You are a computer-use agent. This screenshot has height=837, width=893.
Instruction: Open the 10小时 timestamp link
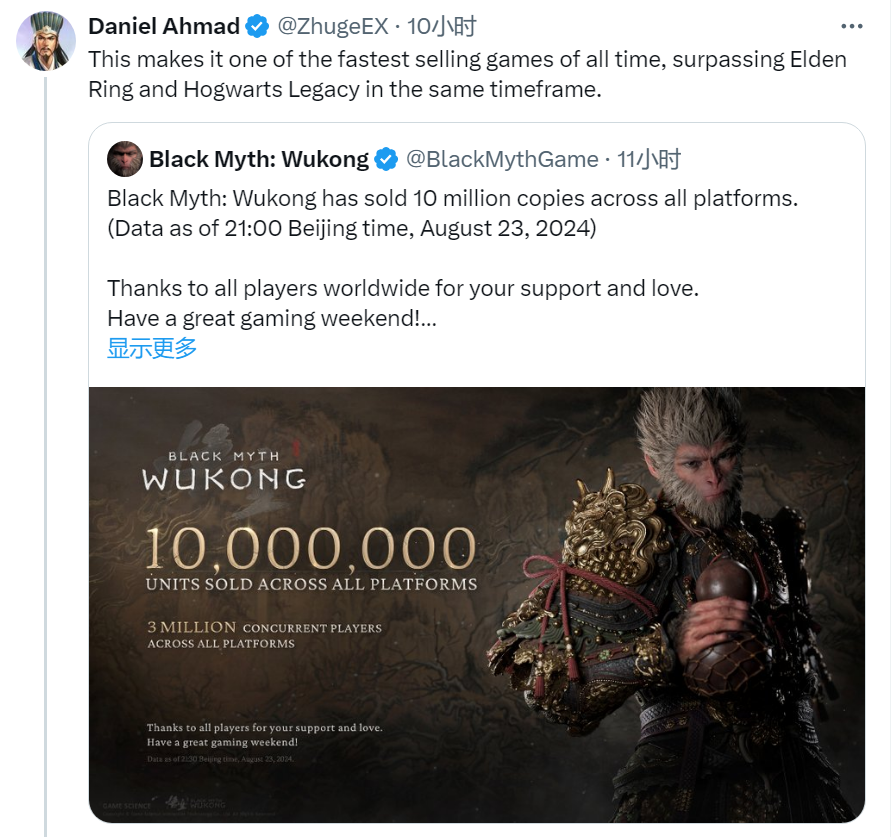[441, 26]
